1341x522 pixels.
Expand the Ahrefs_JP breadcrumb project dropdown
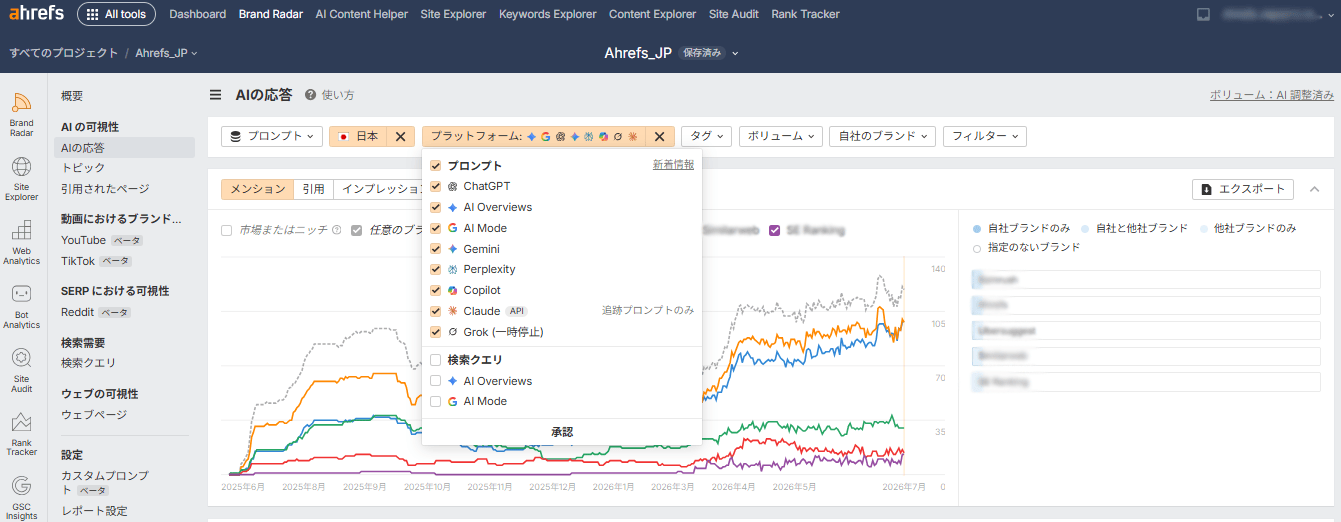coord(166,53)
